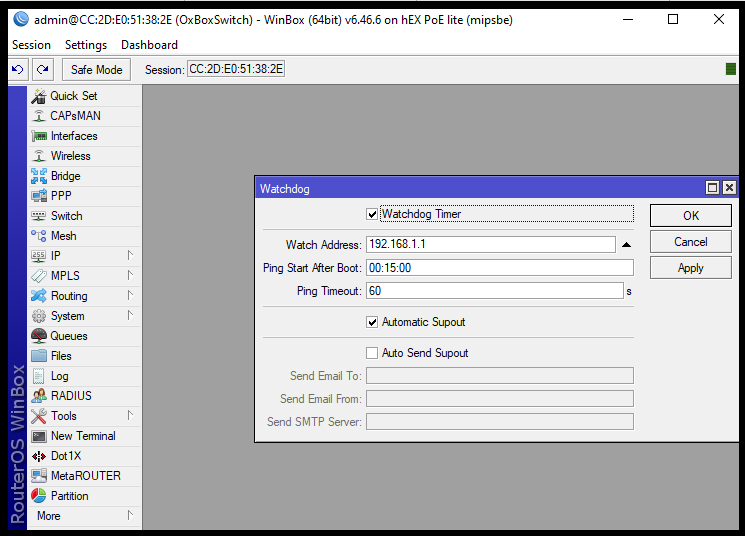Image resolution: width=745 pixels, height=536 pixels.
Task: Open the PPP menu icon
Action: (x=39, y=196)
